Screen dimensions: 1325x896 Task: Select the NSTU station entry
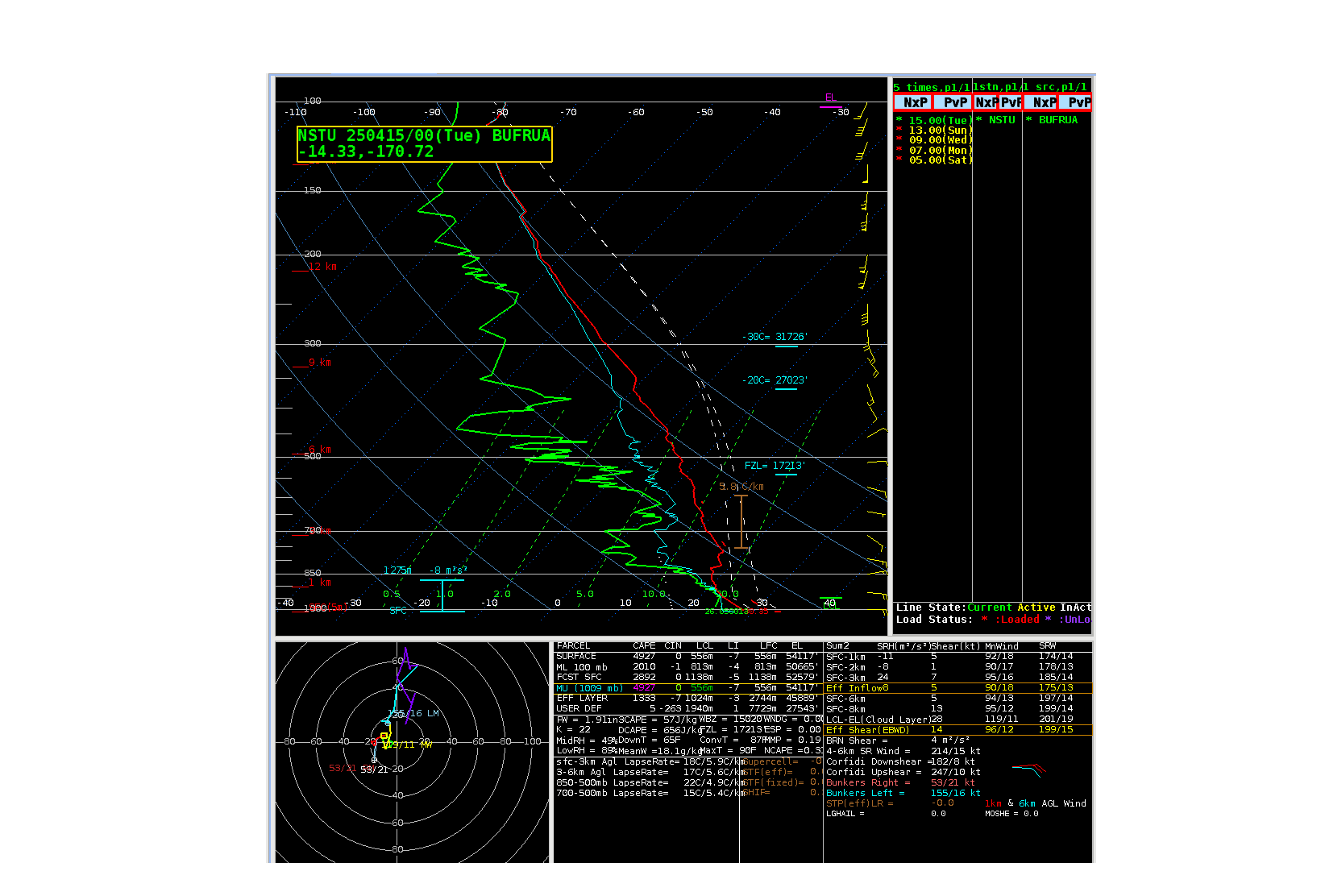pos(1001,120)
